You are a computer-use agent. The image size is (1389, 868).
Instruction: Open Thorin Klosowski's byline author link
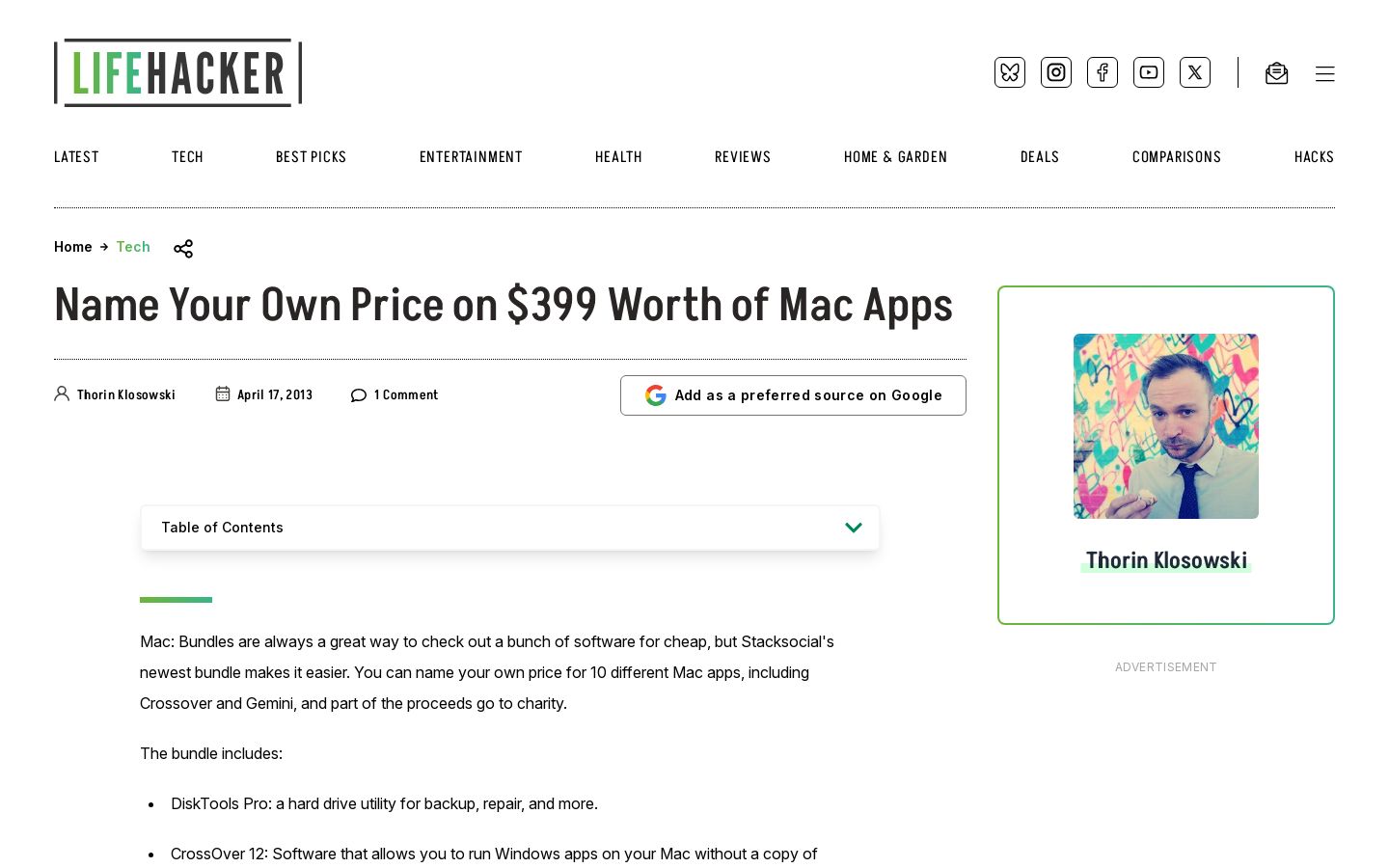coord(125,394)
